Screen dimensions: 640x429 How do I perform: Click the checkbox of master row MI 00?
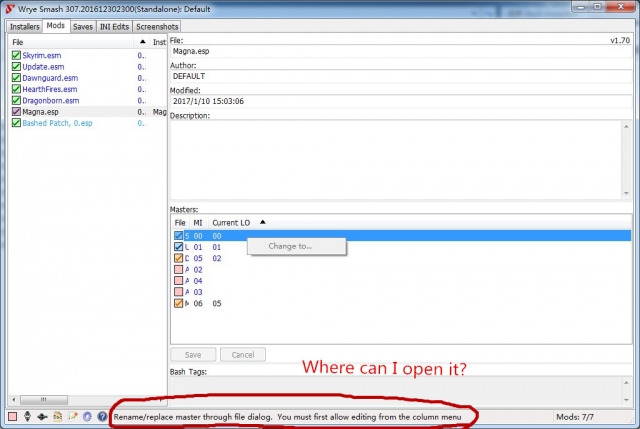pos(178,236)
